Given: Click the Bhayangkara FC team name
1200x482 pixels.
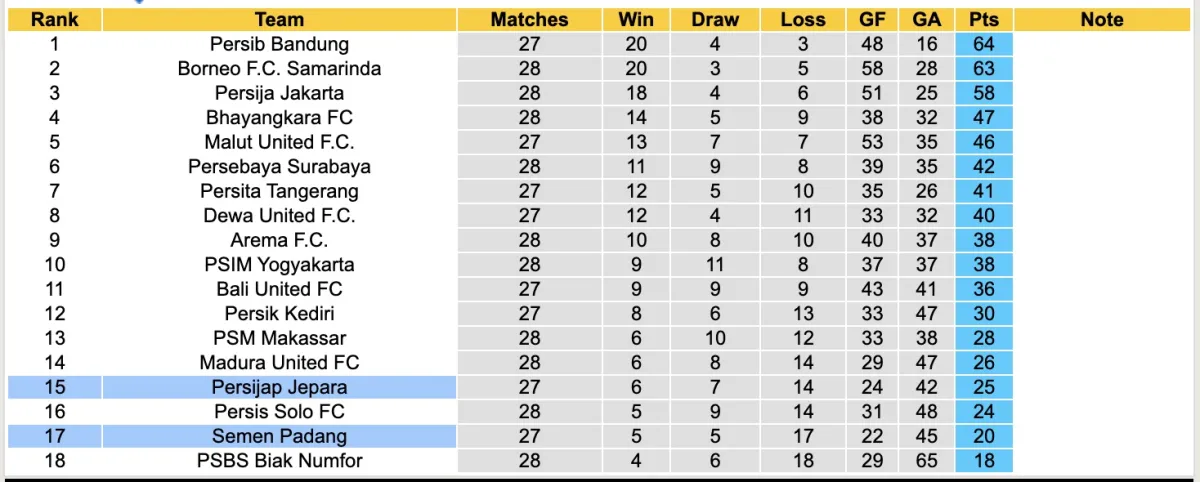Looking at the screenshot, I should (279, 118).
